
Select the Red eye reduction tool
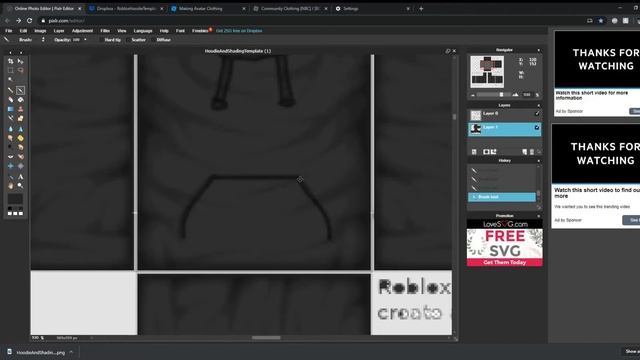pos(11,157)
